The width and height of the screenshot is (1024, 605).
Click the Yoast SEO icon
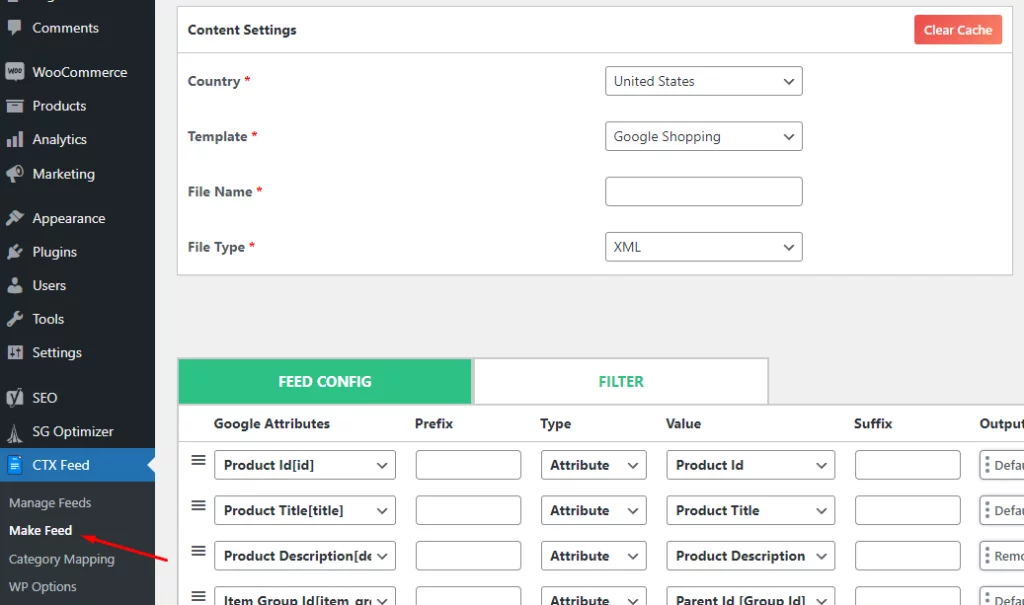pos(14,397)
